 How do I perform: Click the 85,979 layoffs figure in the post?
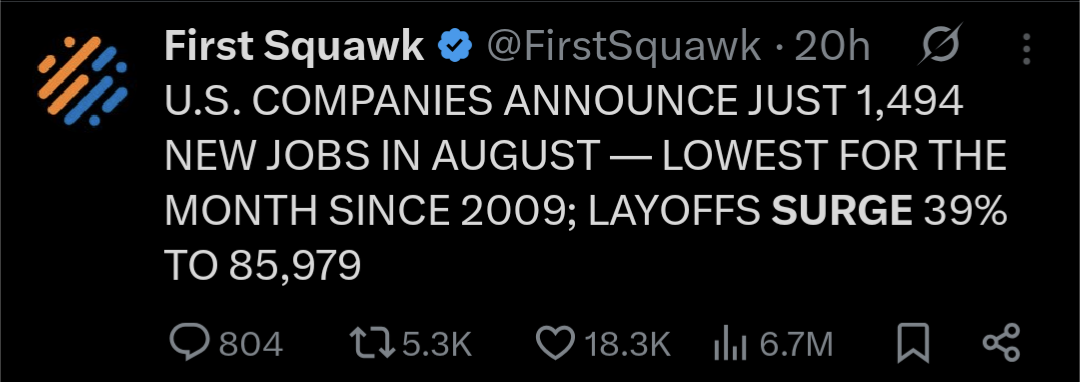pyautogui.click(x=295, y=266)
